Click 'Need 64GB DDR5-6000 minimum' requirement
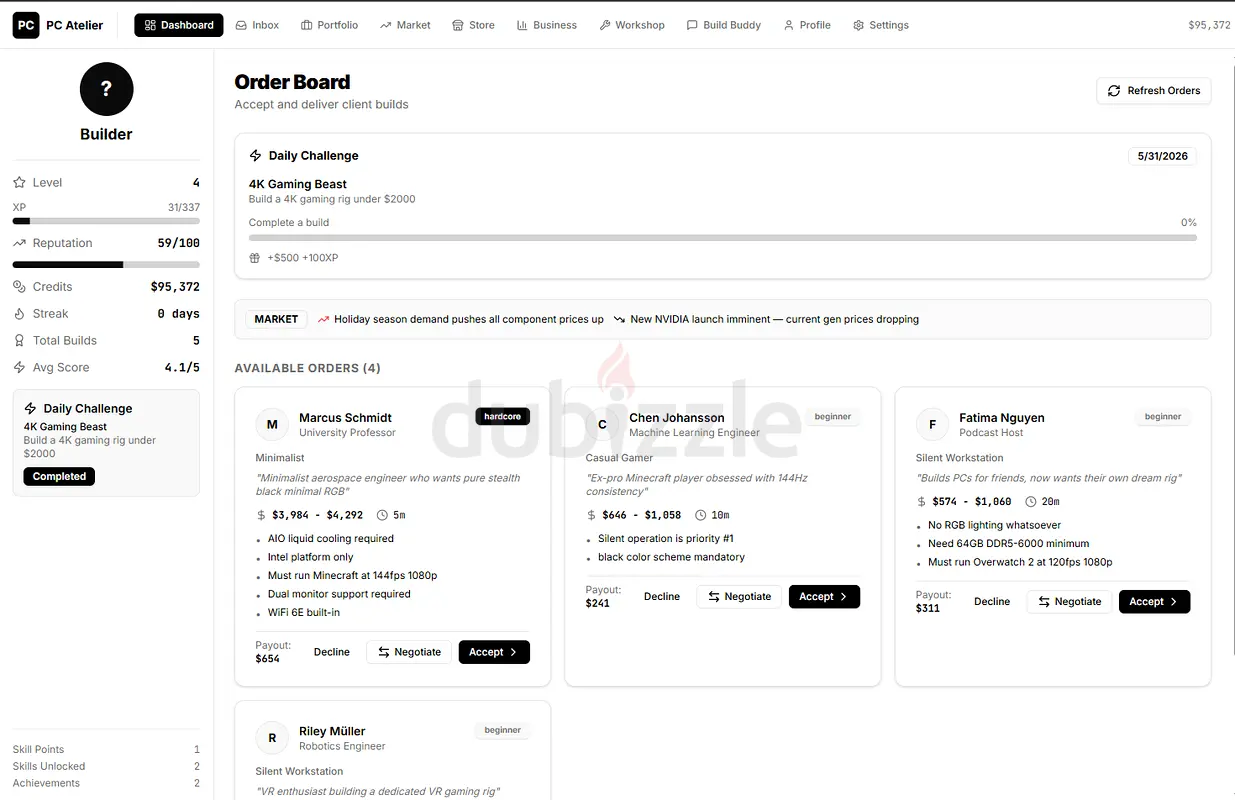Image resolution: width=1235 pixels, height=800 pixels. [1008, 544]
